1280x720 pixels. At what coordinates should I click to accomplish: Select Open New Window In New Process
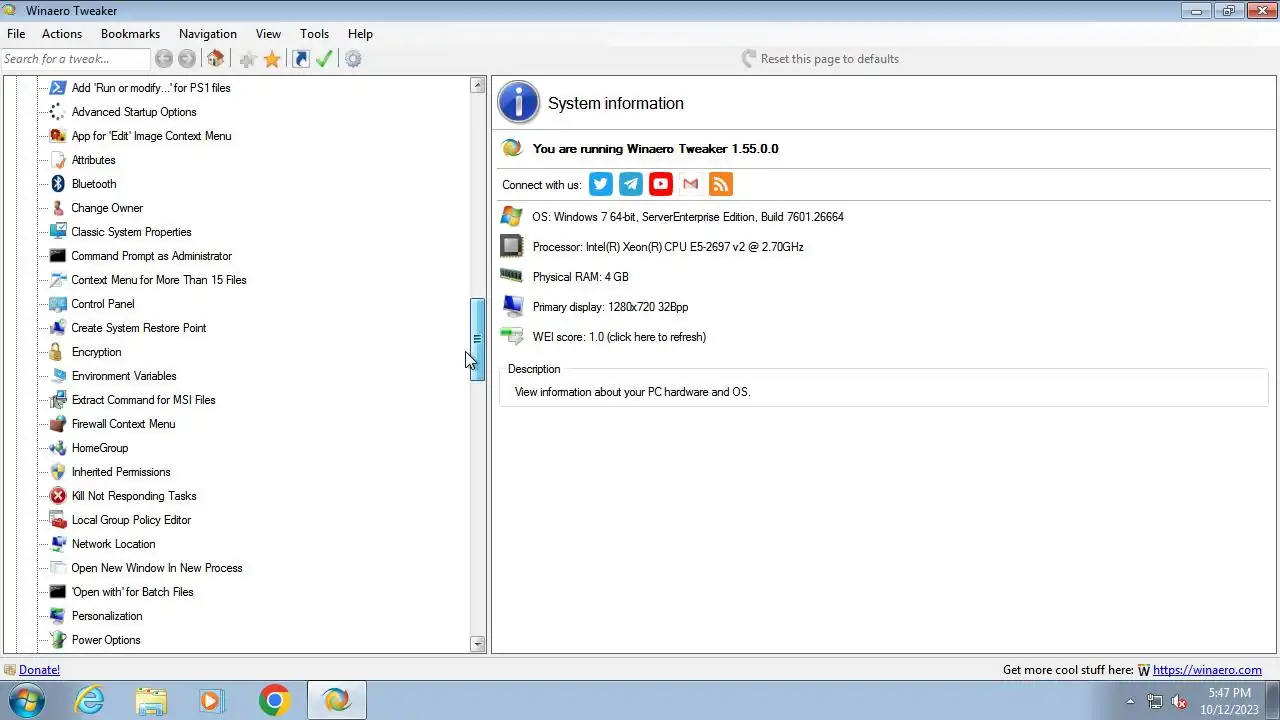pyautogui.click(x=157, y=568)
